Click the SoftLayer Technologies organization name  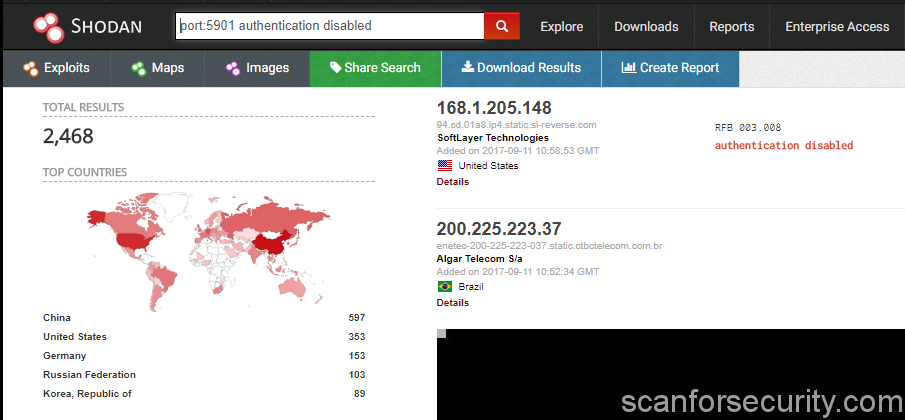coord(493,138)
